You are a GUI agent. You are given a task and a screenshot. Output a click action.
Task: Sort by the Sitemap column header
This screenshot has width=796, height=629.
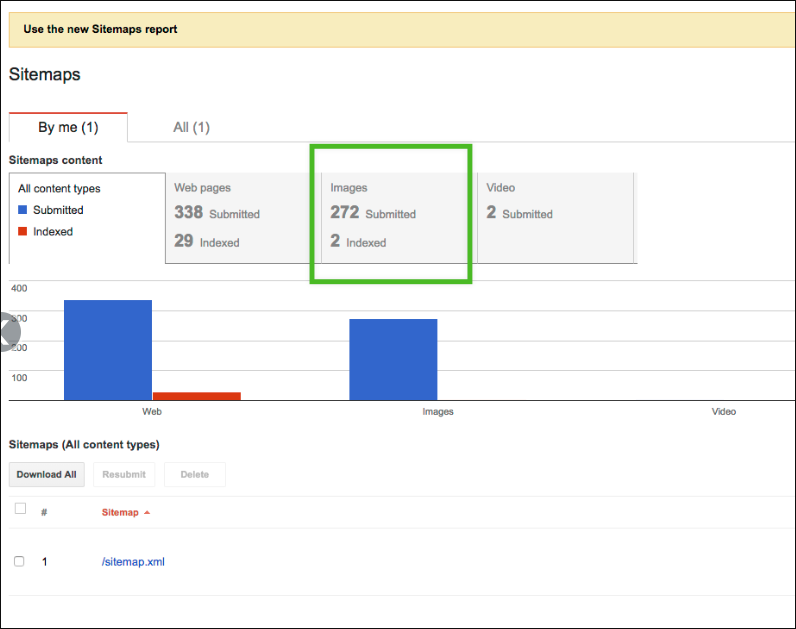tap(120, 513)
